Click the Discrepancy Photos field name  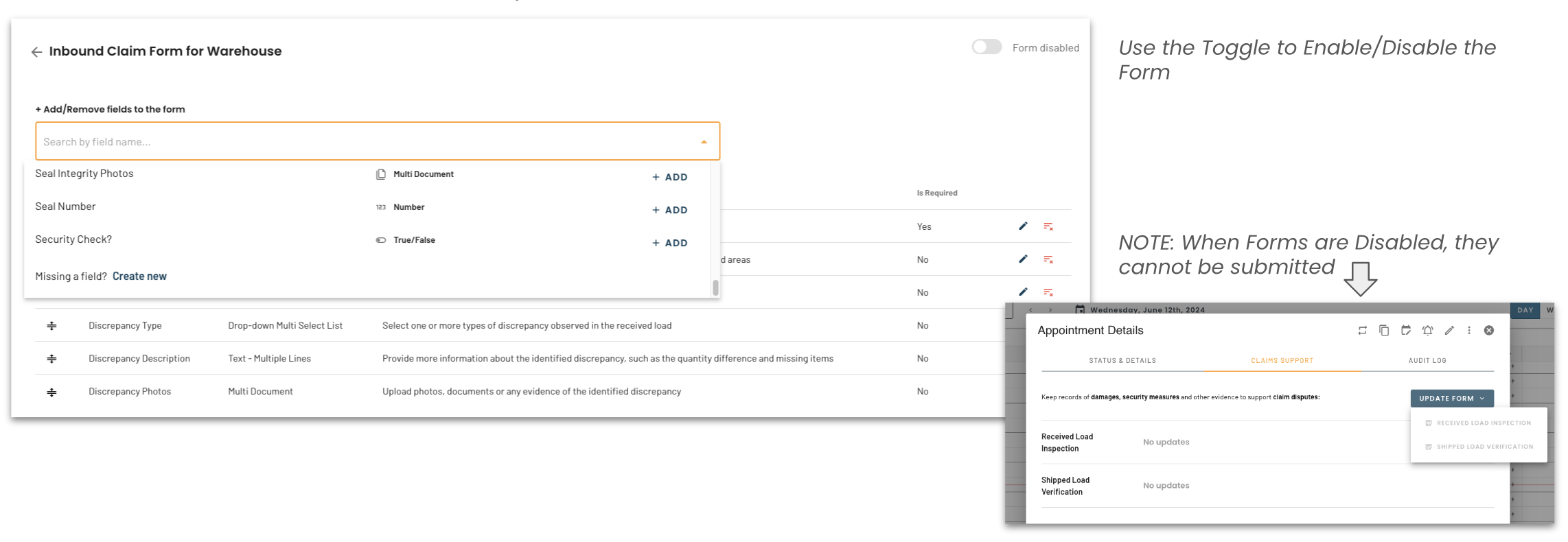(130, 391)
